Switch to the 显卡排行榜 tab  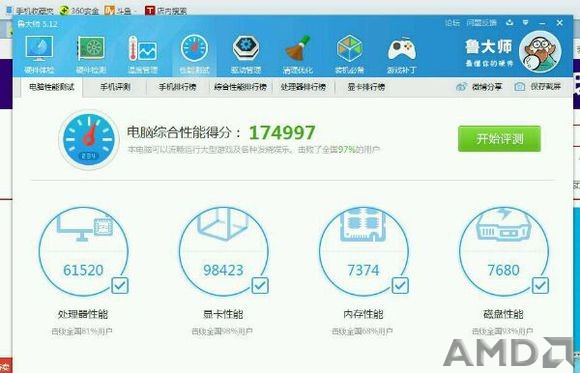click(x=366, y=87)
